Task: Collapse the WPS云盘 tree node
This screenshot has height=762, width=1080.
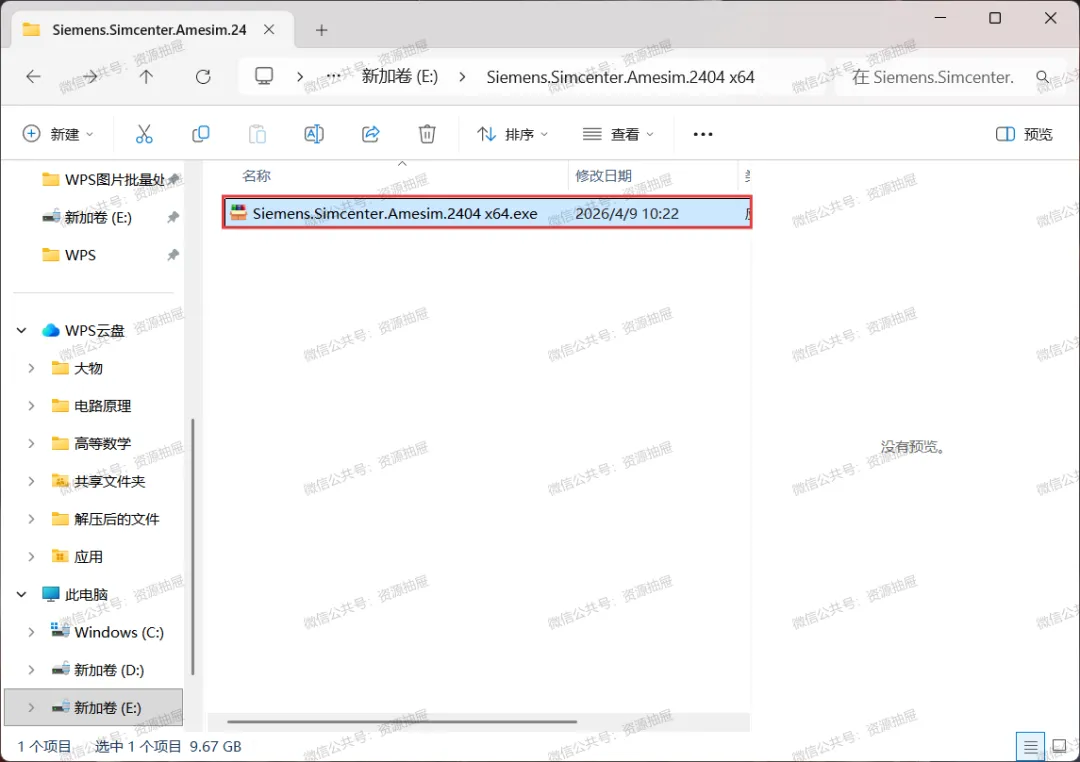Action: (21, 331)
